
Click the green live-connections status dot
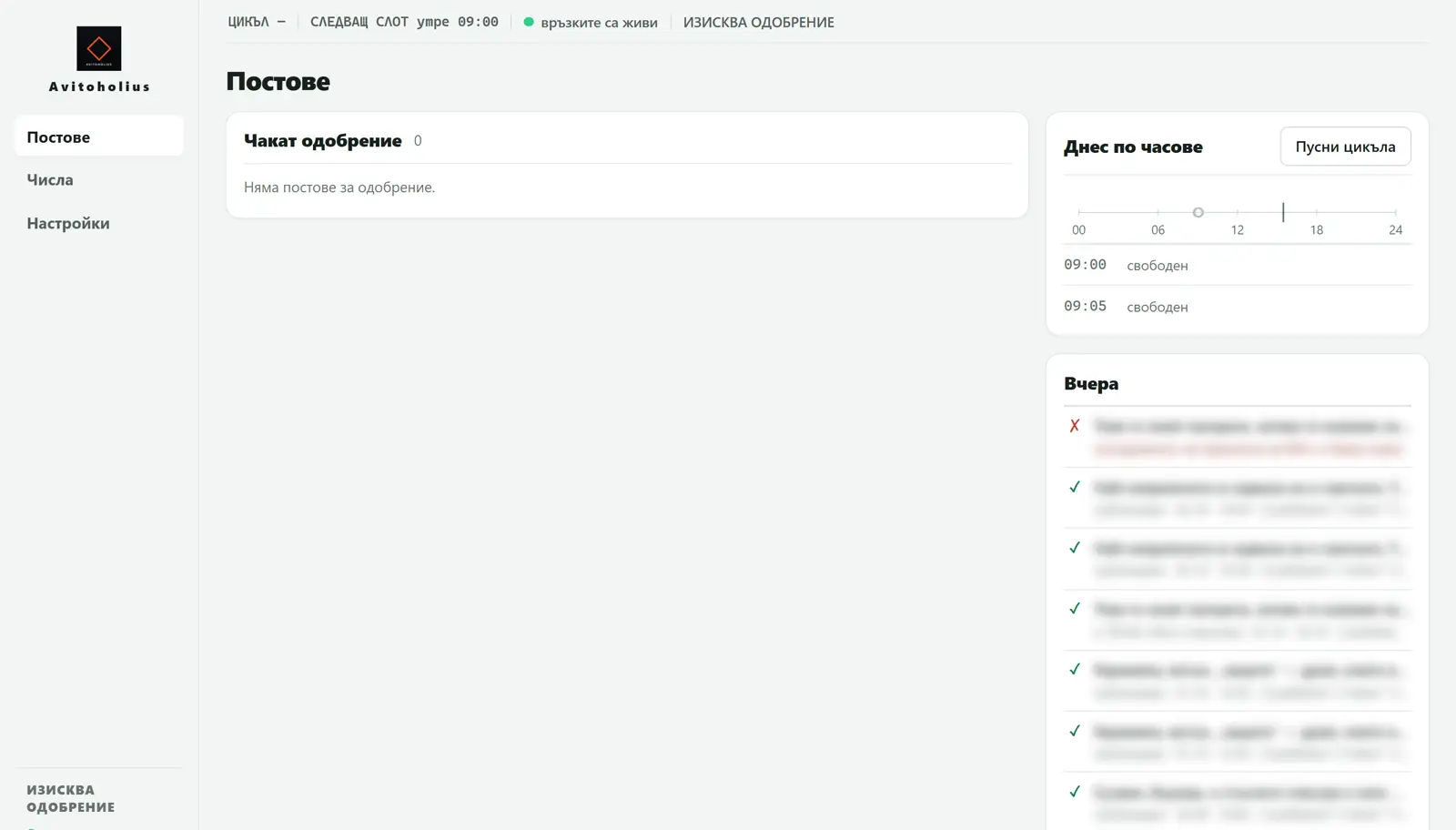pos(529,22)
